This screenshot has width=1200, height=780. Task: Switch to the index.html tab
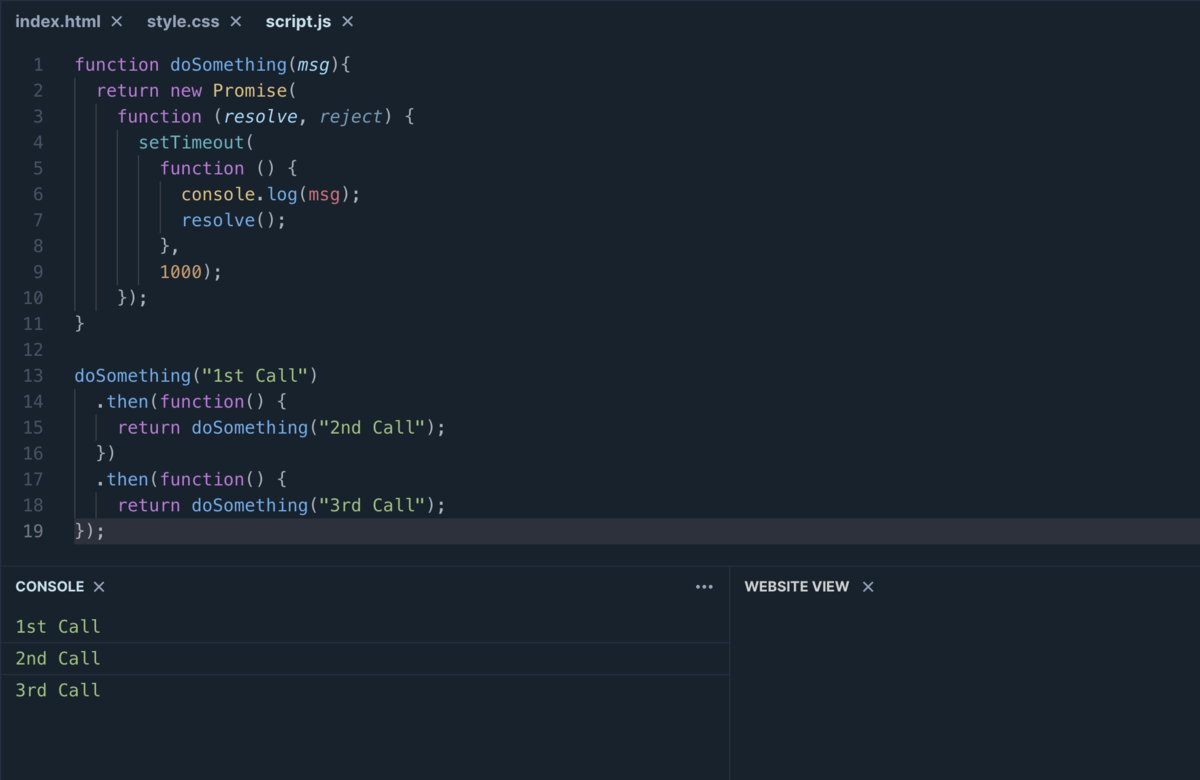(x=58, y=20)
